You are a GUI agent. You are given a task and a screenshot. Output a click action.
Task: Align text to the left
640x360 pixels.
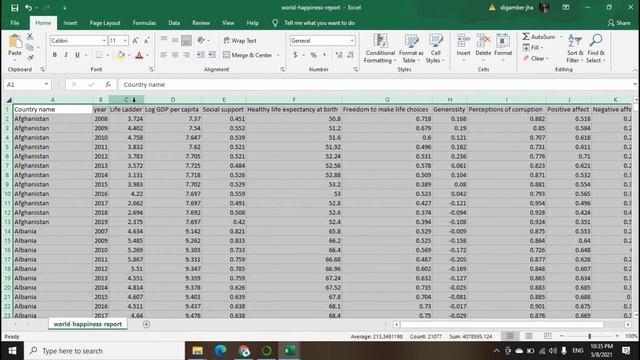pos(164,55)
